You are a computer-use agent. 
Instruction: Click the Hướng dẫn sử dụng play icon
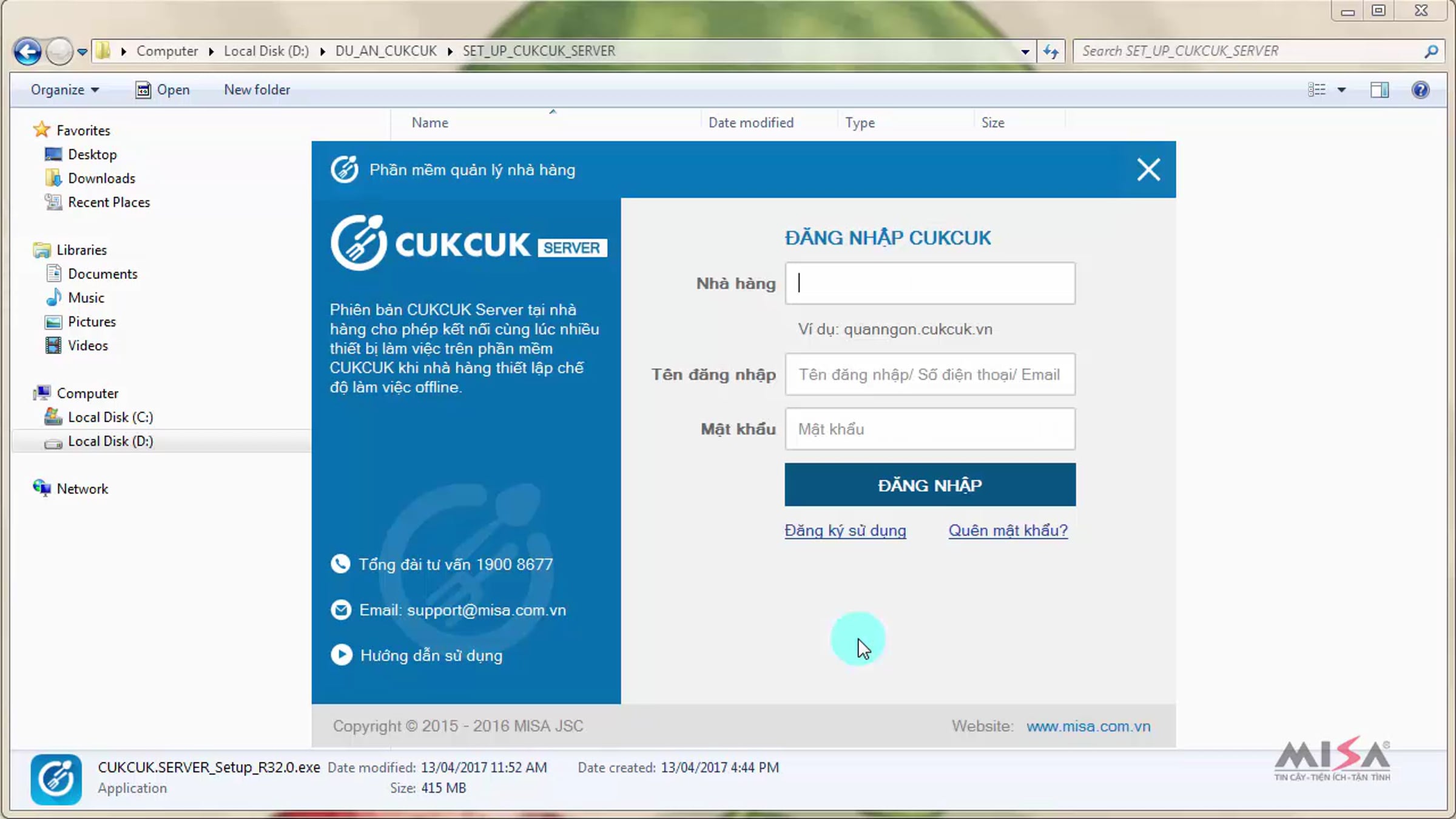tap(342, 655)
